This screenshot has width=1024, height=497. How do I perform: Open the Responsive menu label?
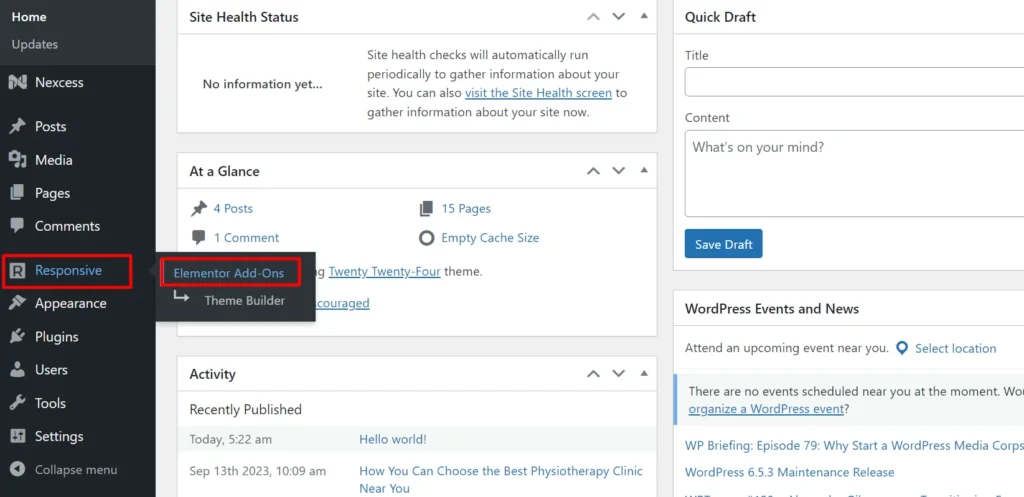[x=69, y=270]
